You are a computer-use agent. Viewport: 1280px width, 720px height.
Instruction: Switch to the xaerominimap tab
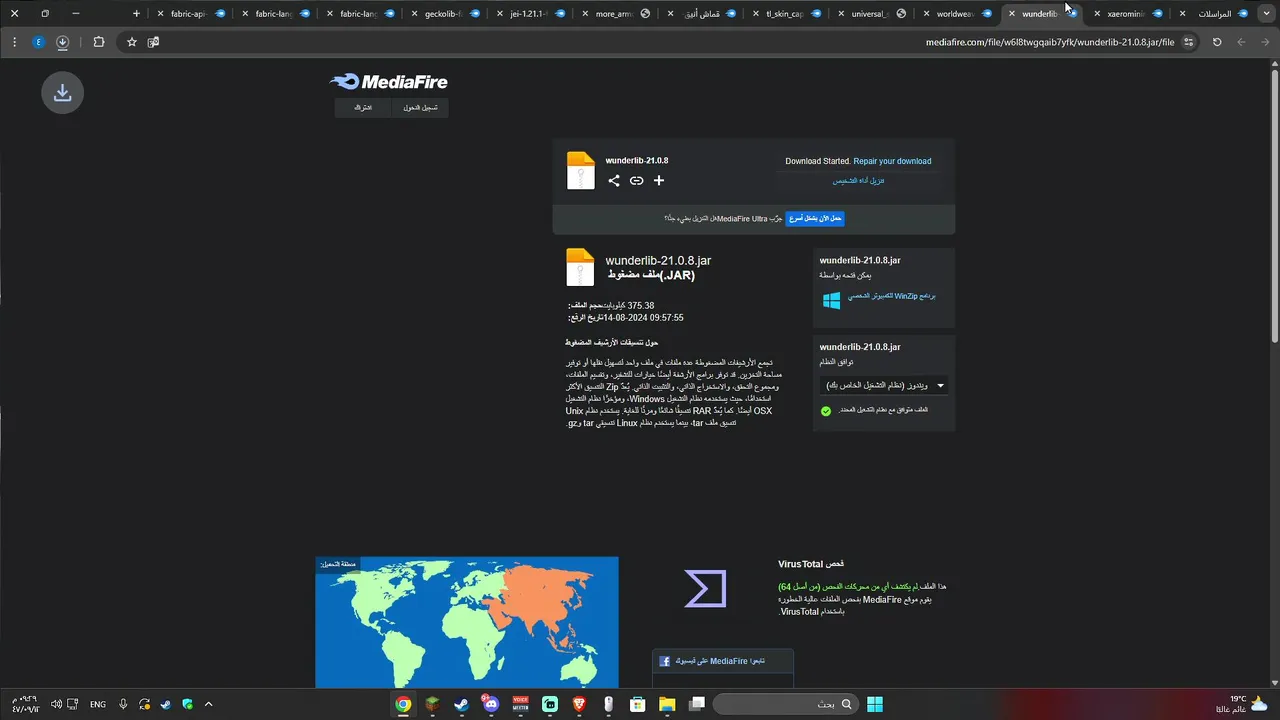(1126, 14)
